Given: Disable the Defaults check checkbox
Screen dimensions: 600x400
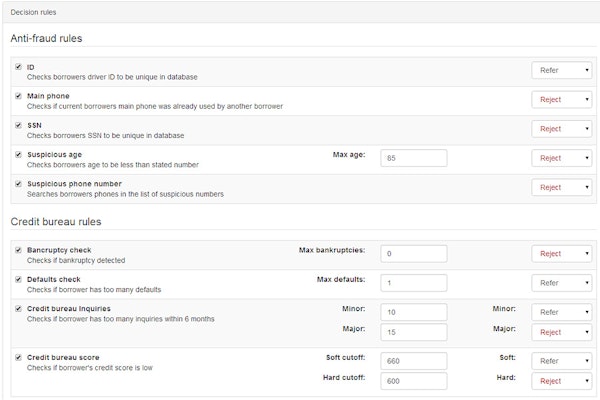Looking at the screenshot, I should 18,279.
